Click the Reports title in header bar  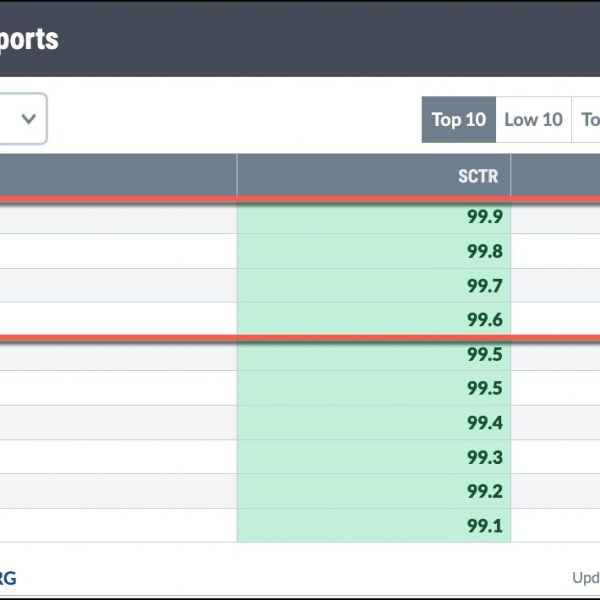coord(29,39)
